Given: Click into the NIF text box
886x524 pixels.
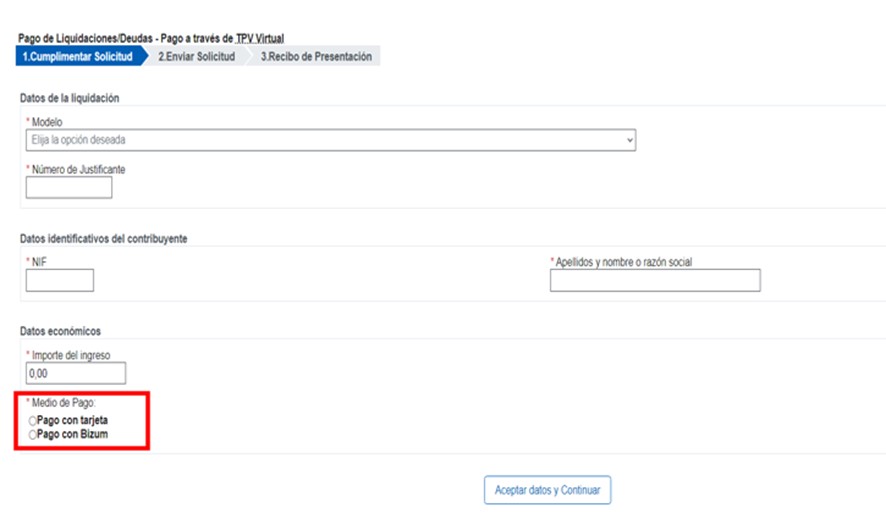Looking at the screenshot, I should pos(60,281).
